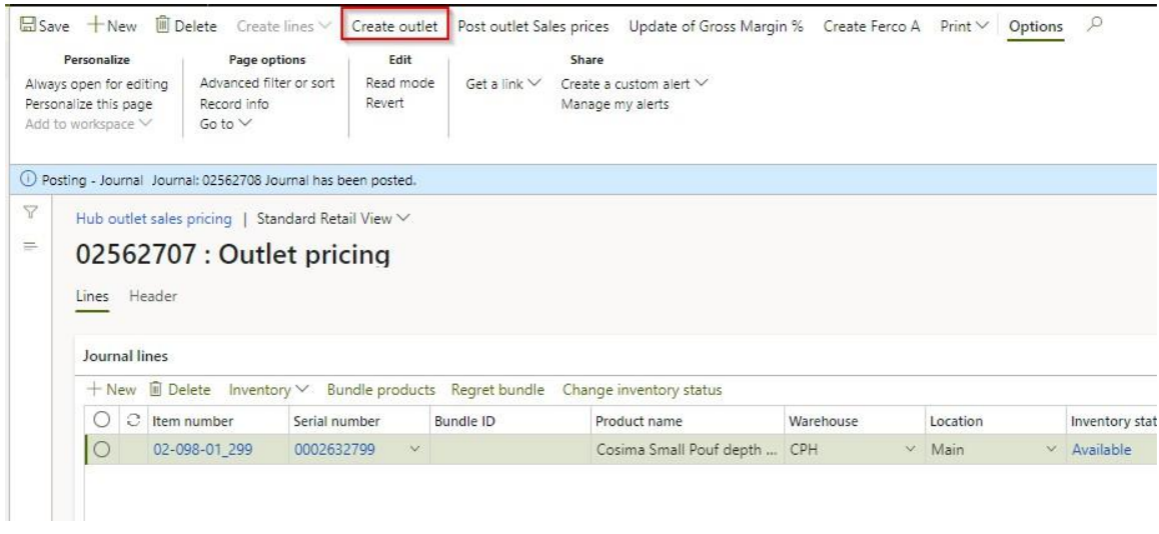Open the Options menu tab
1159x534 pixels.
coord(1035,25)
